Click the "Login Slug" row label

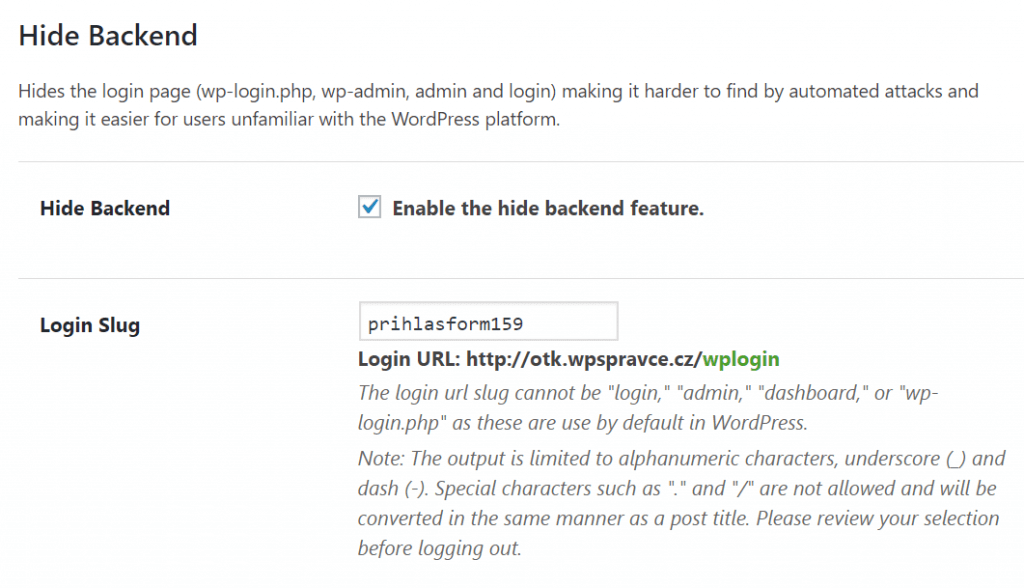click(x=90, y=325)
